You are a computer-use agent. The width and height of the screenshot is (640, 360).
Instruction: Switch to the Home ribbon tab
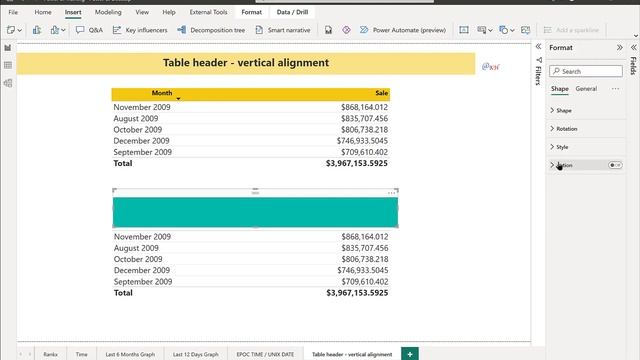[x=43, y=12]
